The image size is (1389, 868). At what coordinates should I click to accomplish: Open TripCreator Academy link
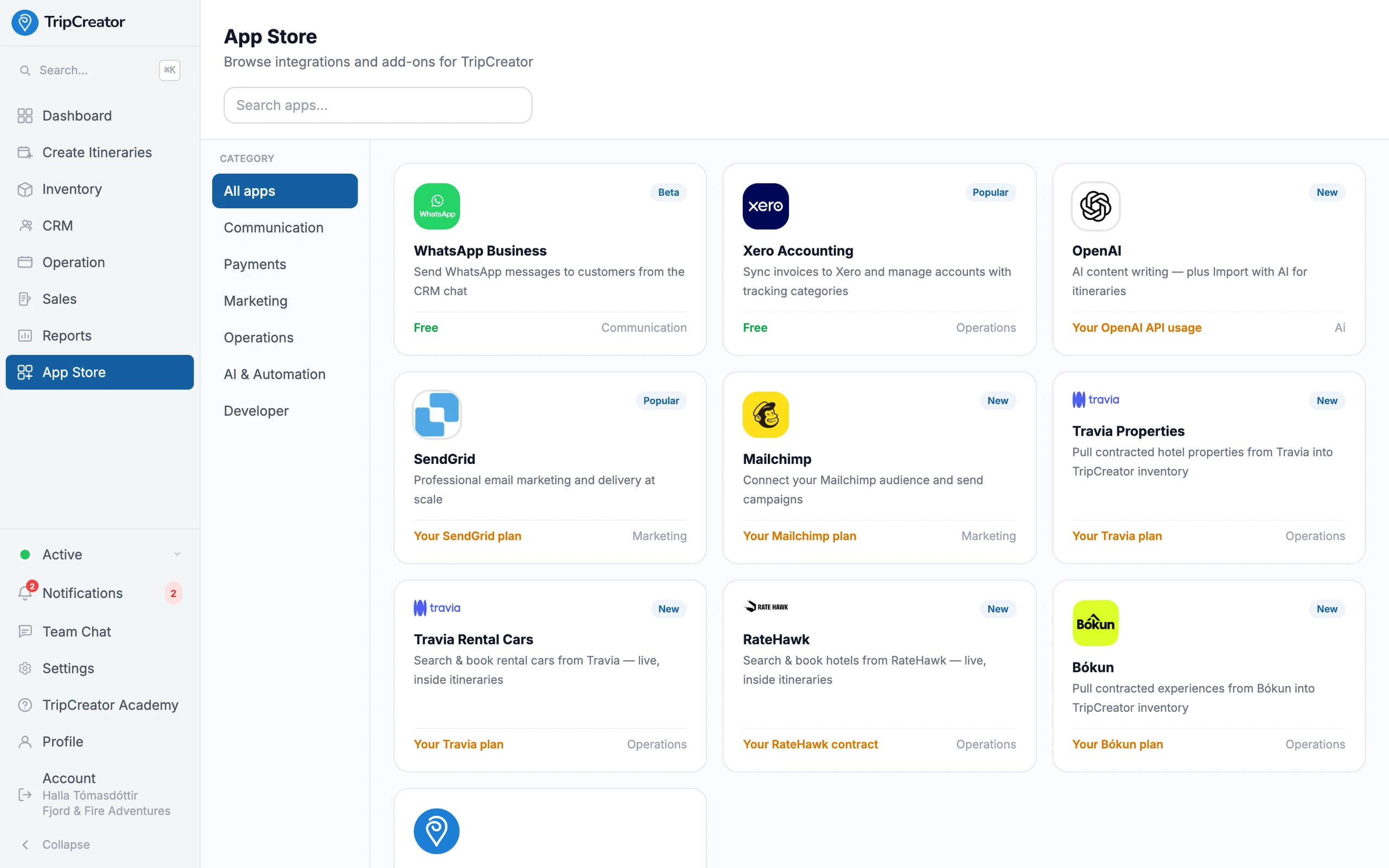pos(100,705)
